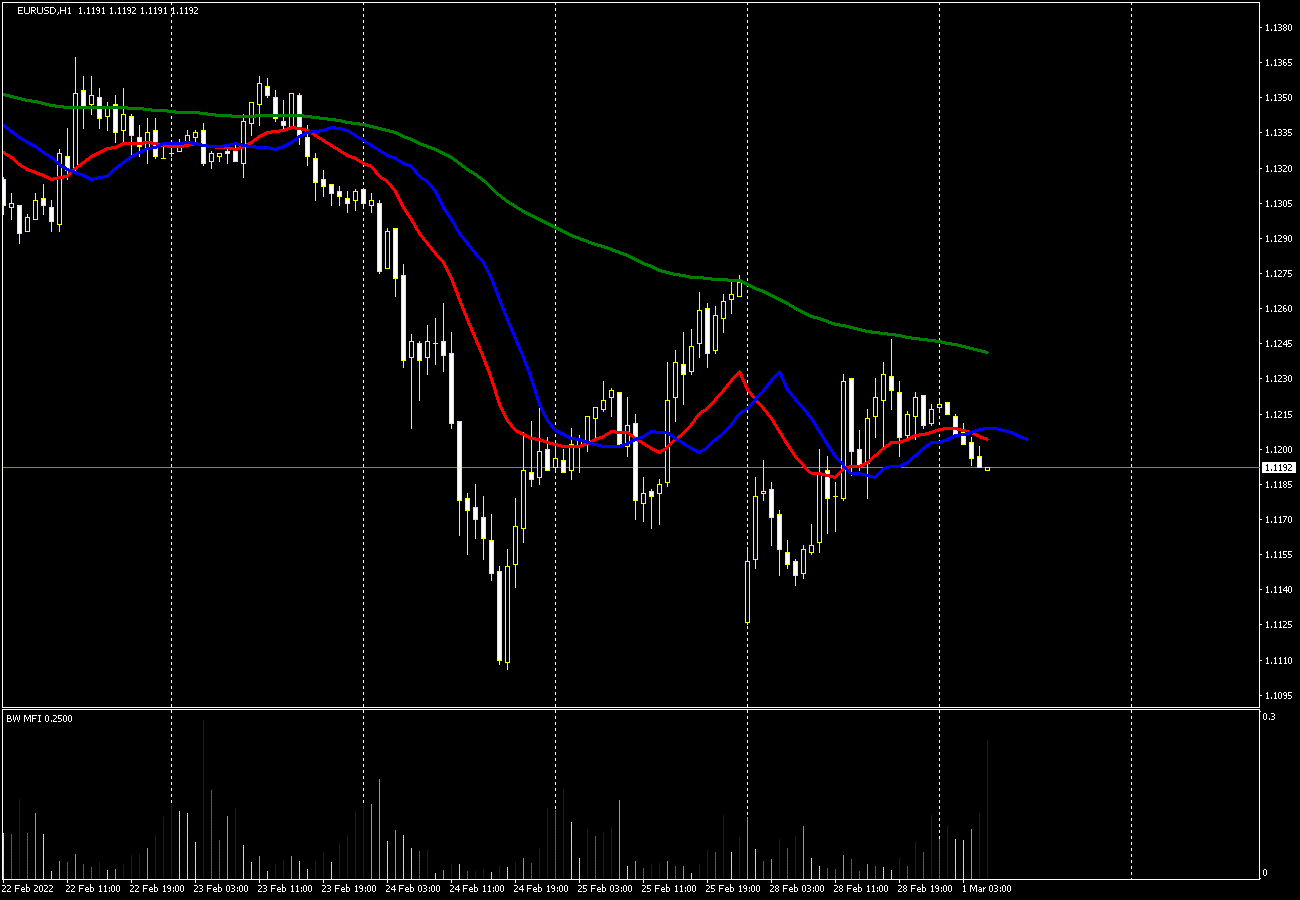Click the current price tag 1.1192
Image resolution: width=1300 pixels, height=900 pixels.
(x=1278, y=467)
